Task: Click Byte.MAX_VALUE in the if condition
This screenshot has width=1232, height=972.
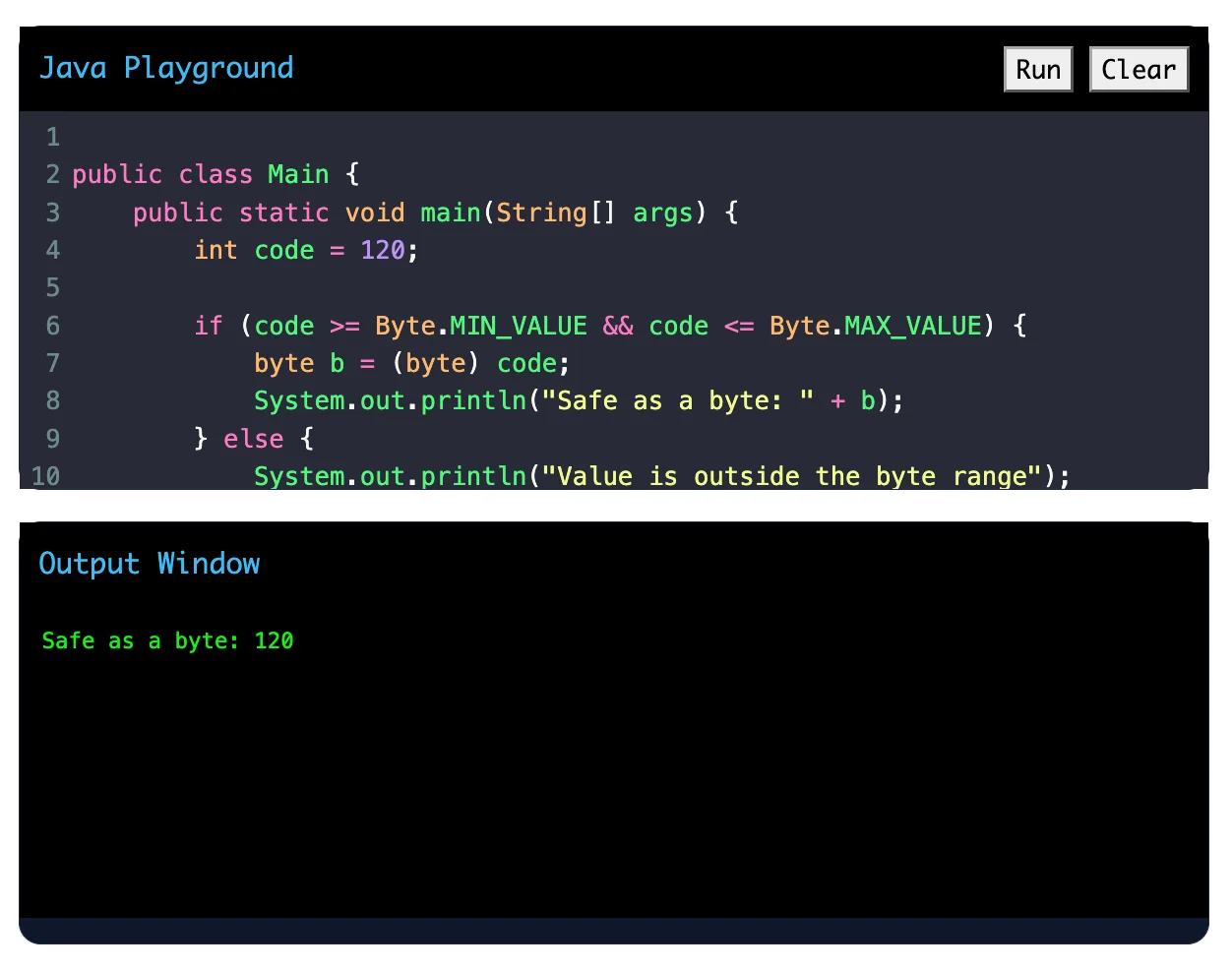Action: click(876, 326)
